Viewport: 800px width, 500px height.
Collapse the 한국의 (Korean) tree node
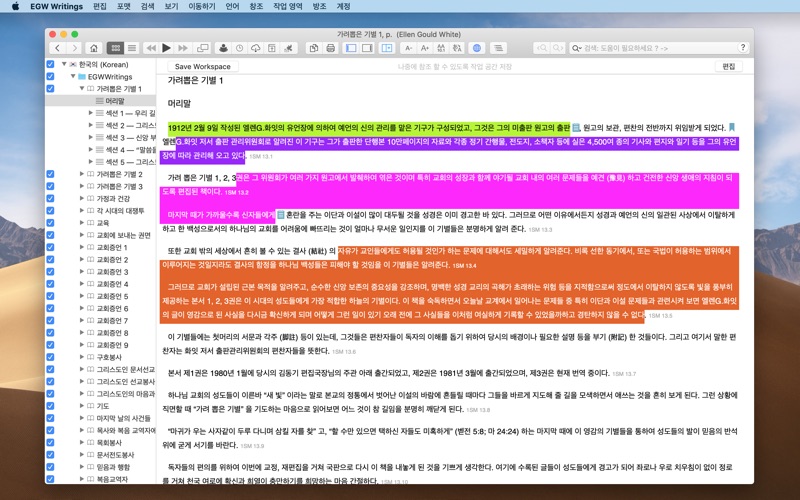[64, 64]
